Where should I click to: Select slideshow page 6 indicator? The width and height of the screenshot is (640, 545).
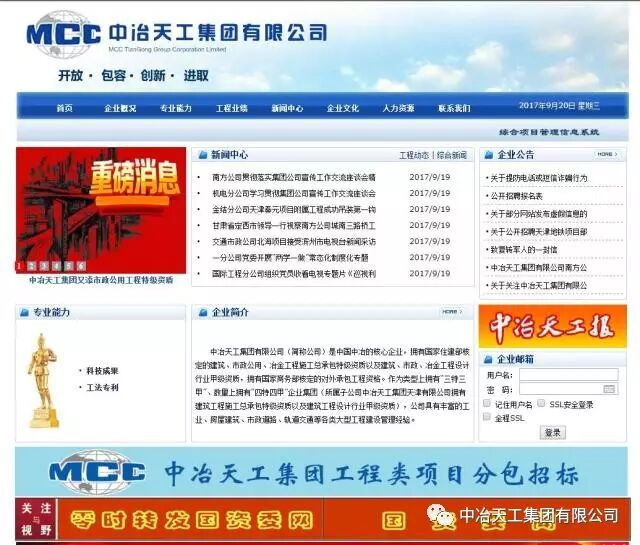tap(81, 266)
